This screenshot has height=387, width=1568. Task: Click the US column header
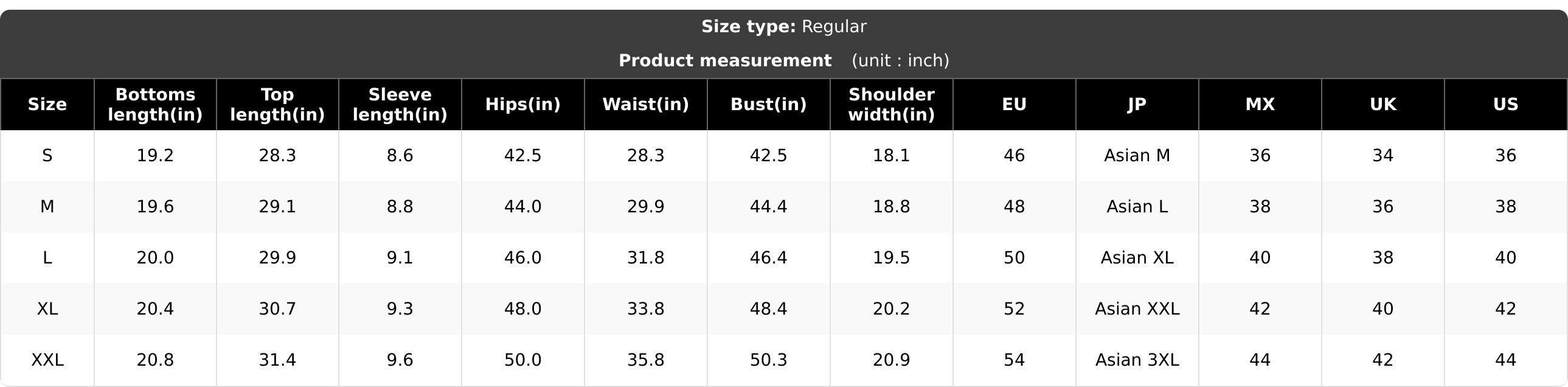coord(1506,105)
